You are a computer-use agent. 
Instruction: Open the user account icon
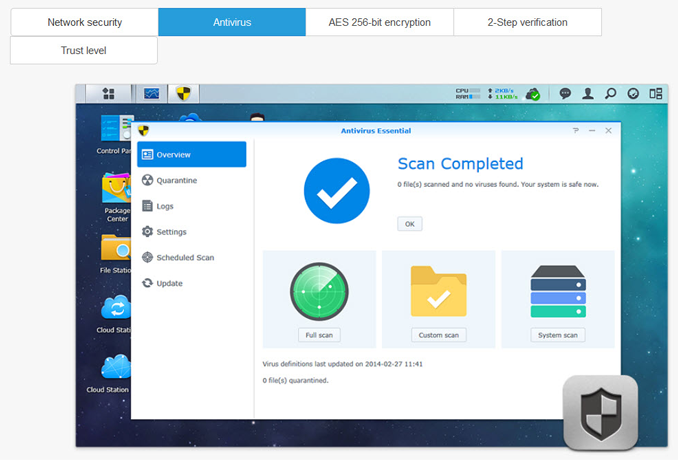tap(588, 93)
